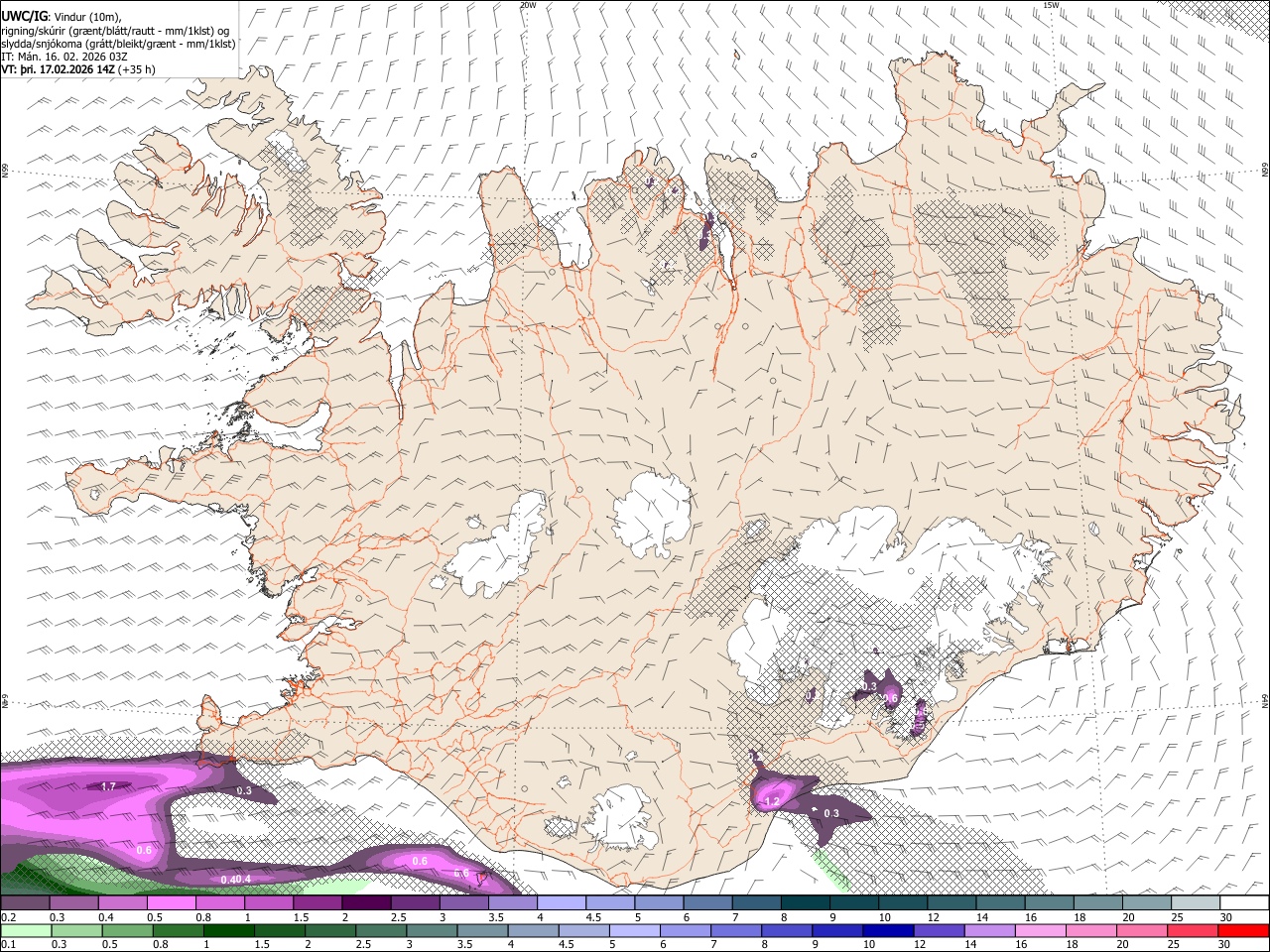Viewport: 1270px width, 952px height.
Task: Click the grey-teal upper-legend swatch starting at 20
Action: 1147,903
